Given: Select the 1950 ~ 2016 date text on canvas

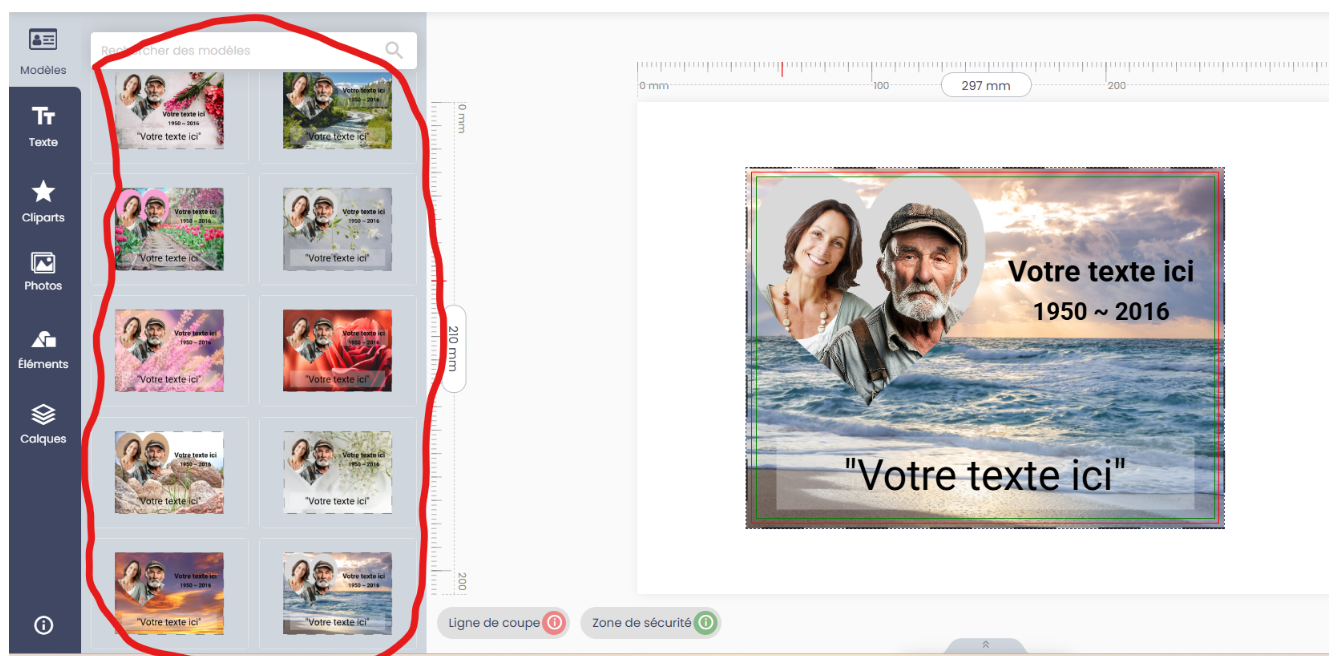Looking at the screenshot, I should [1100, 311].
